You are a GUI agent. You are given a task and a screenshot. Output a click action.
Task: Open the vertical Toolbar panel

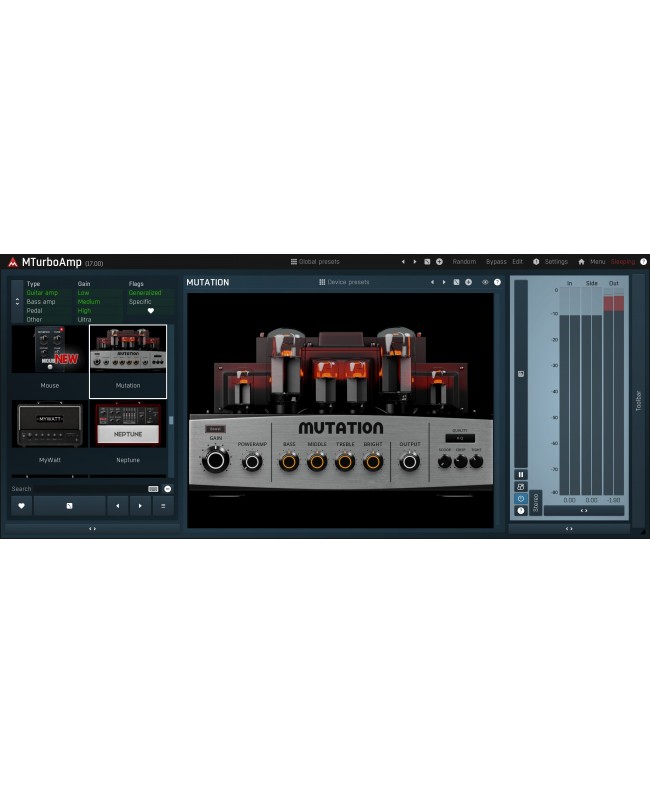638,400
